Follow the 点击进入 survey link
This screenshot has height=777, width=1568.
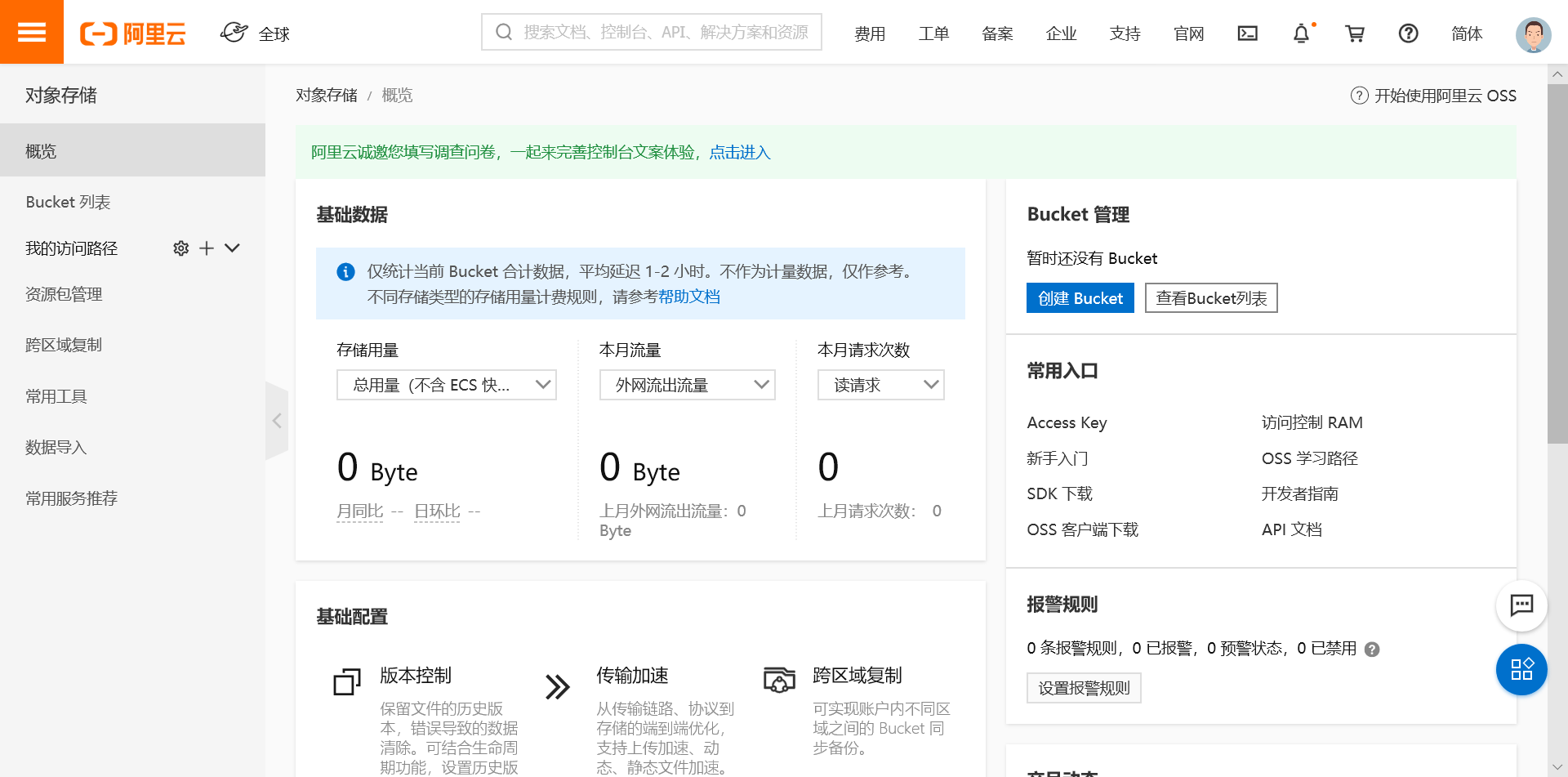pos(740,153)
